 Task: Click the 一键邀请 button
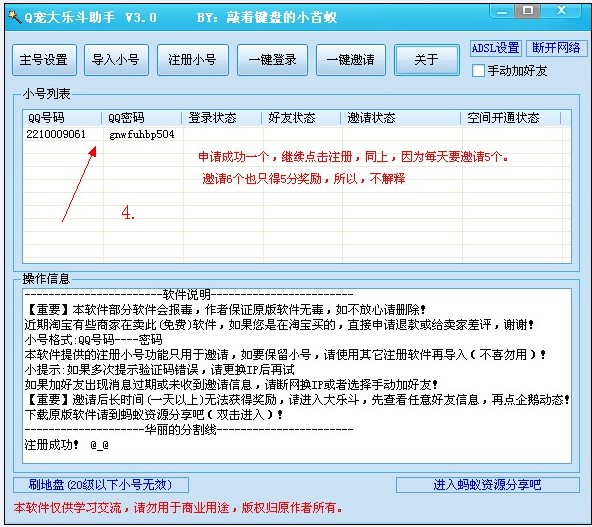(351, 60)
